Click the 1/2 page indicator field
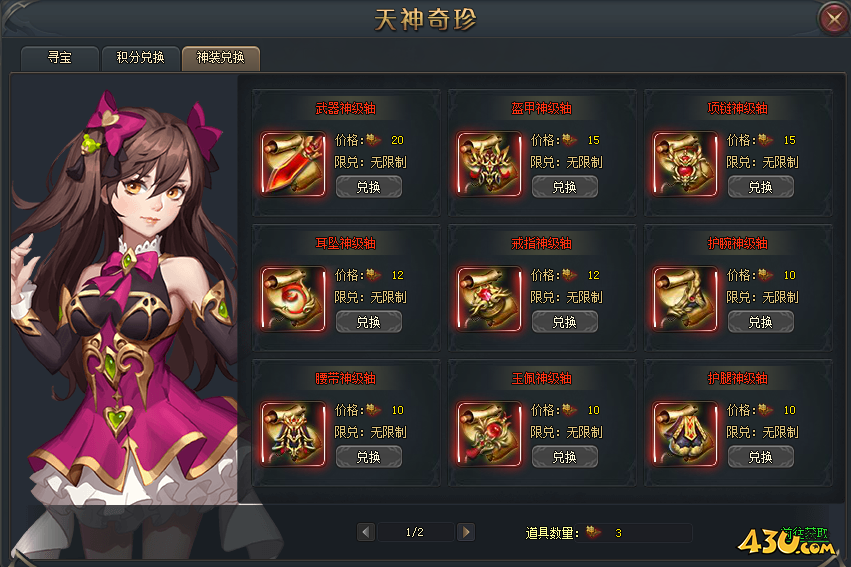 point(415,532)
